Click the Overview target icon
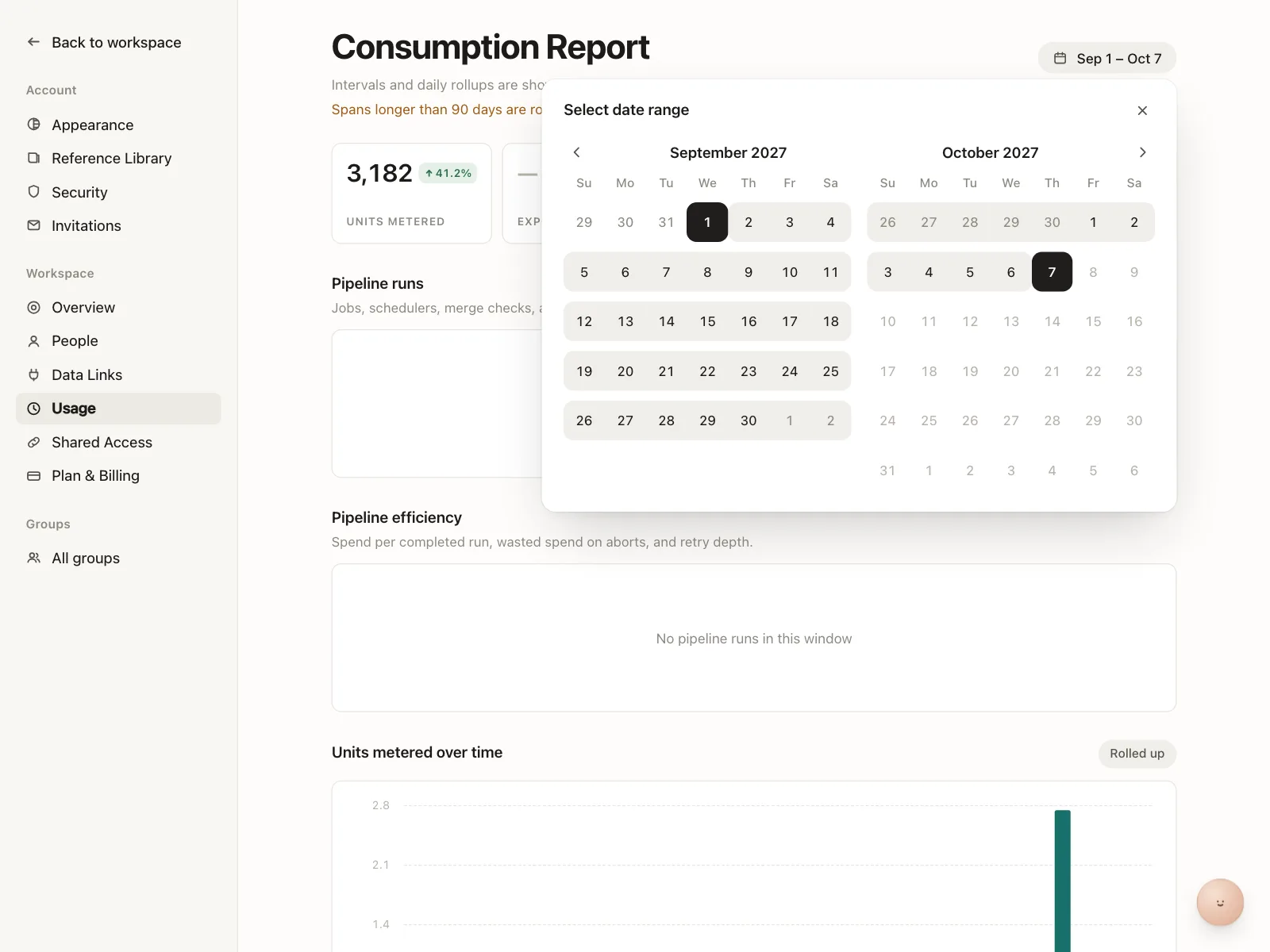This screenshot has height=952, width=1270. pos(33,307)
